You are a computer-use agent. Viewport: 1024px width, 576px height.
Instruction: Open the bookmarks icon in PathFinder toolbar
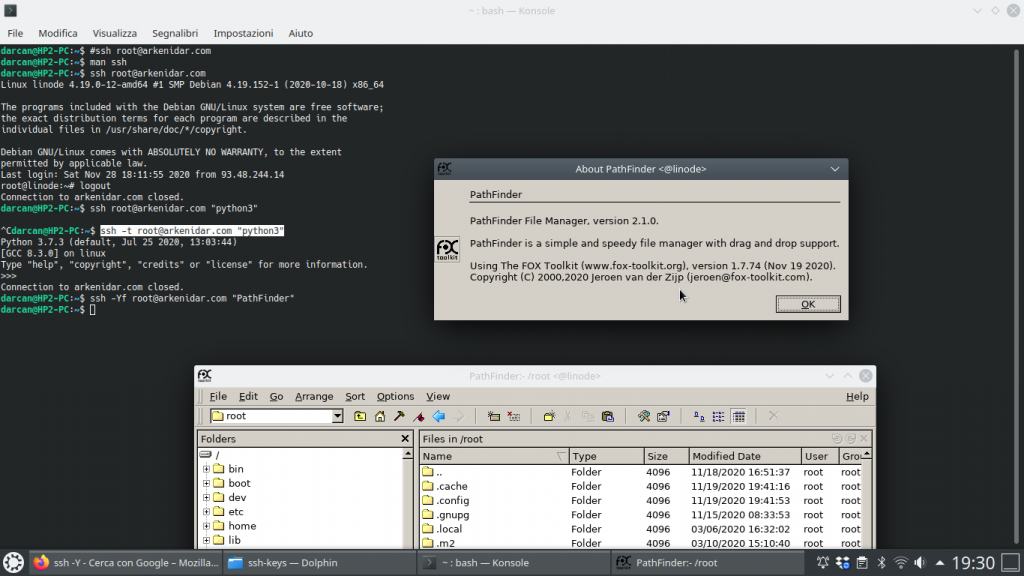click(x=419, y=416)
